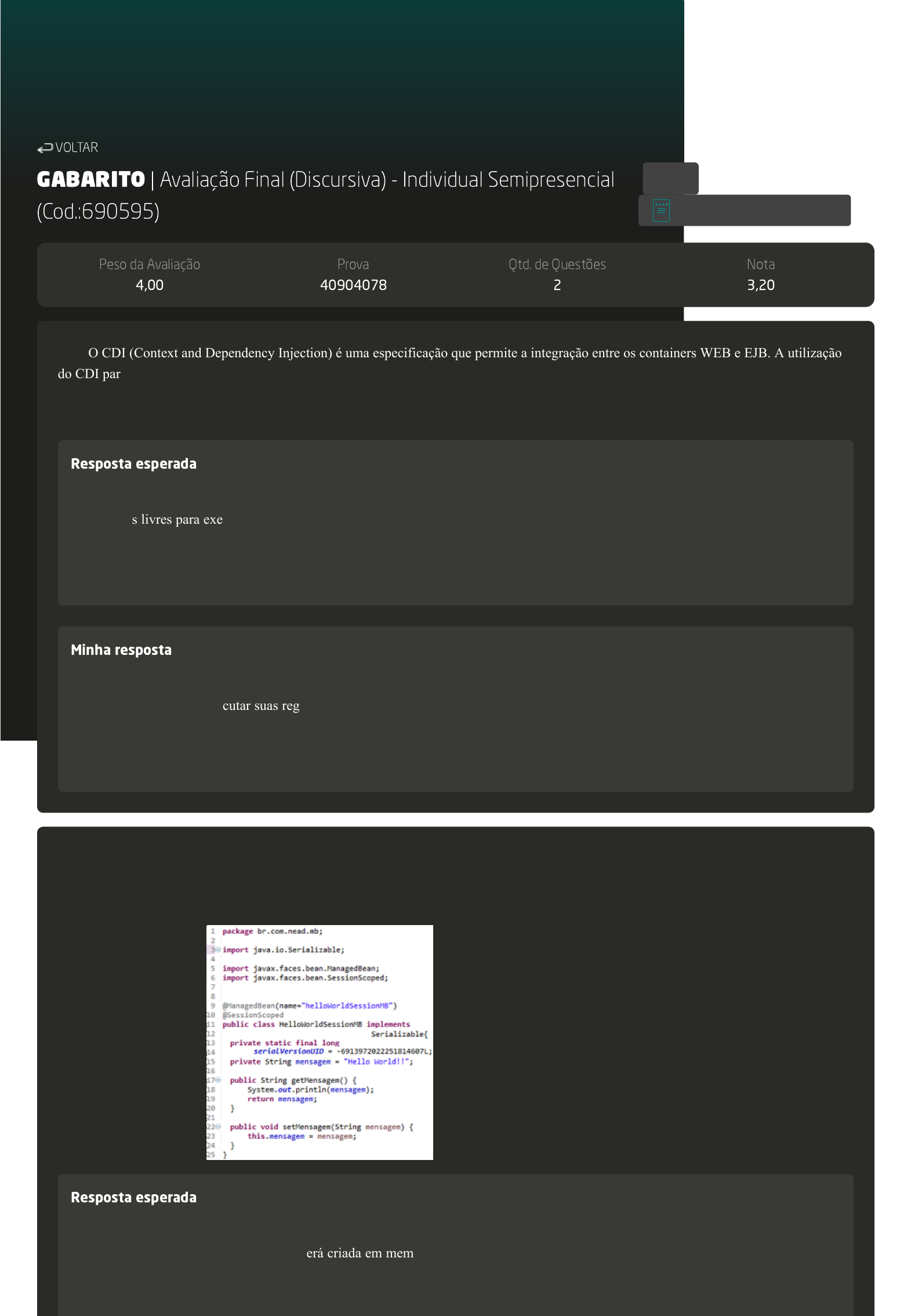This screenshot has height=1316, width=911.
Task: Go back using the VOLTAR link
Action: [77, 148]
